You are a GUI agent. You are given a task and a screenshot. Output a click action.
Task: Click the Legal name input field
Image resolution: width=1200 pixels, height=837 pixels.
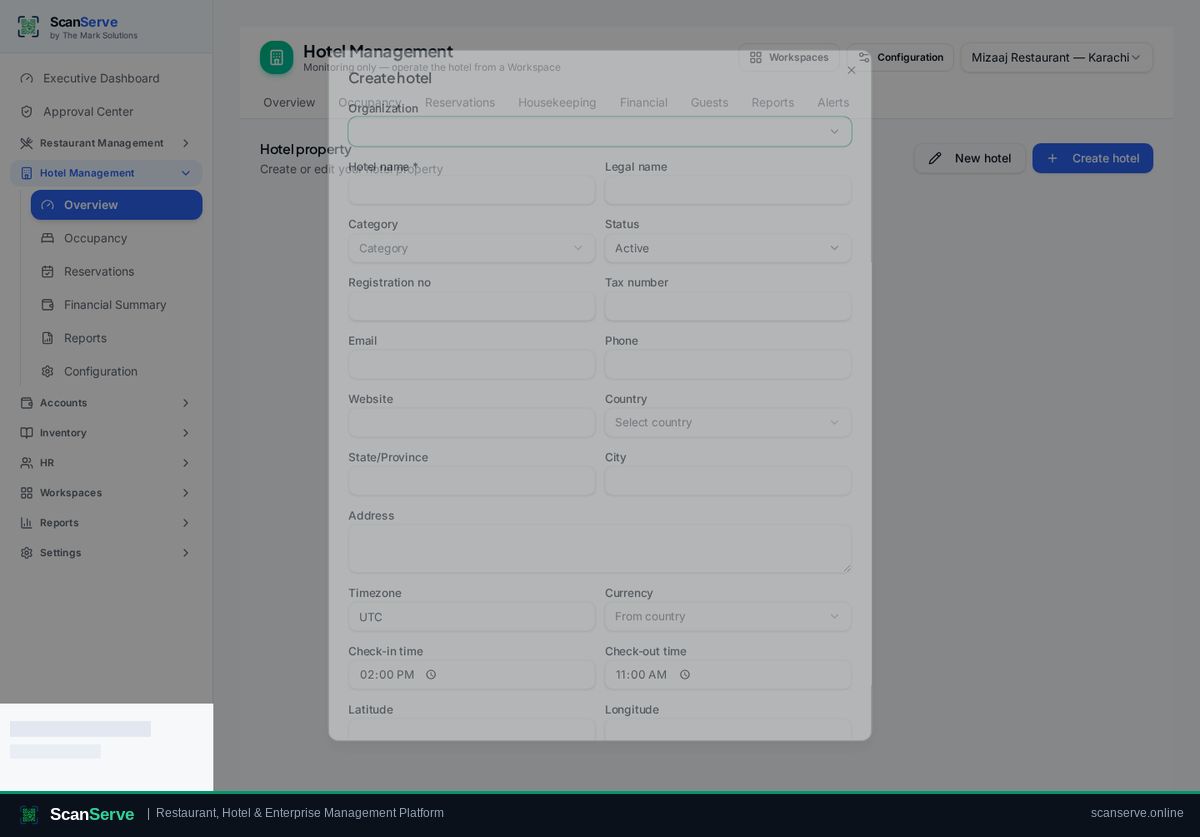click(728, 190)
